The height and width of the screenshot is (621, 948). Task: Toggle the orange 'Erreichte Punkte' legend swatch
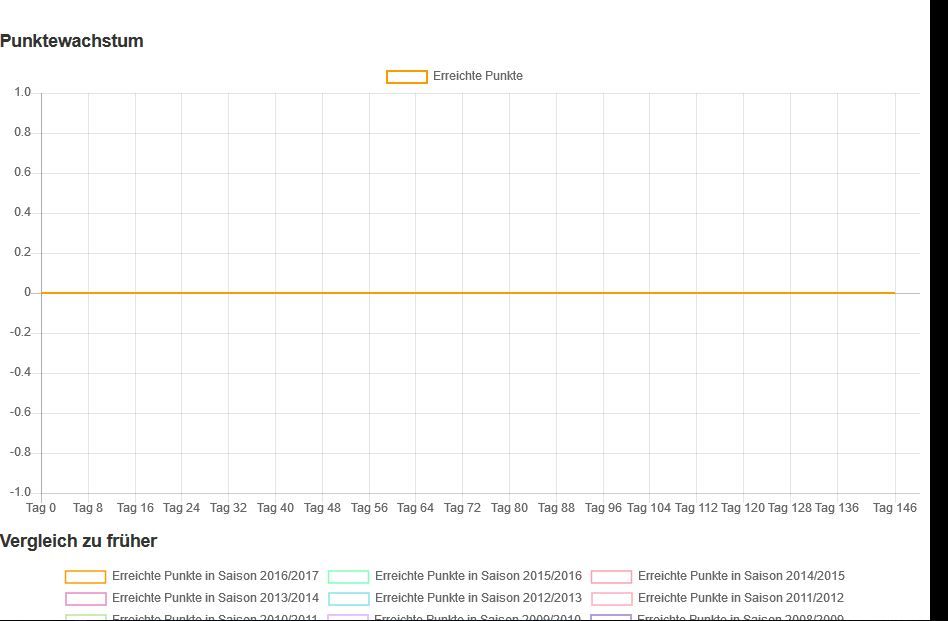(x=406, y=77)
